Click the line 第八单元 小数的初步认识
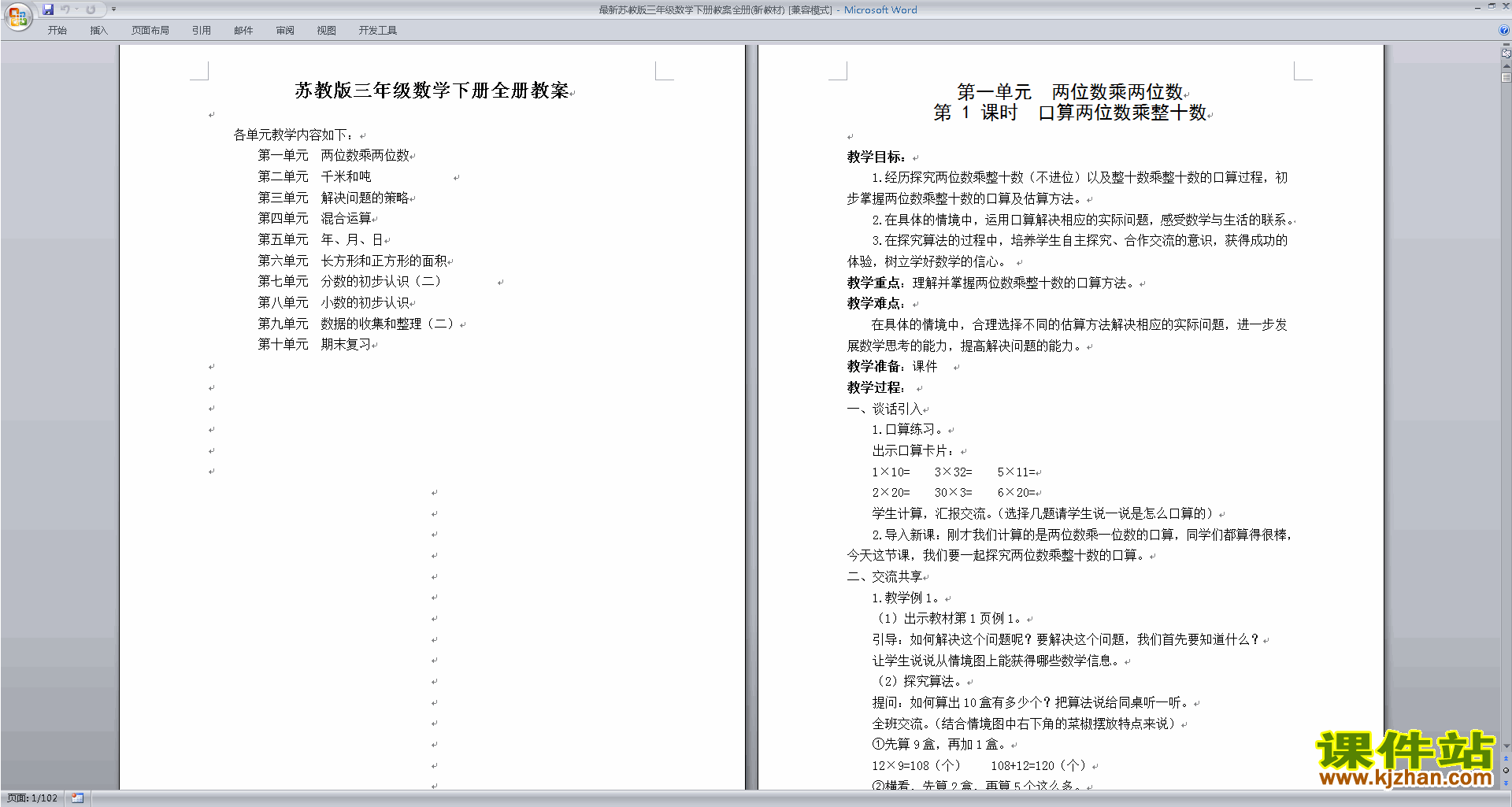This screenshot has height=807, width=1512. 334,302
